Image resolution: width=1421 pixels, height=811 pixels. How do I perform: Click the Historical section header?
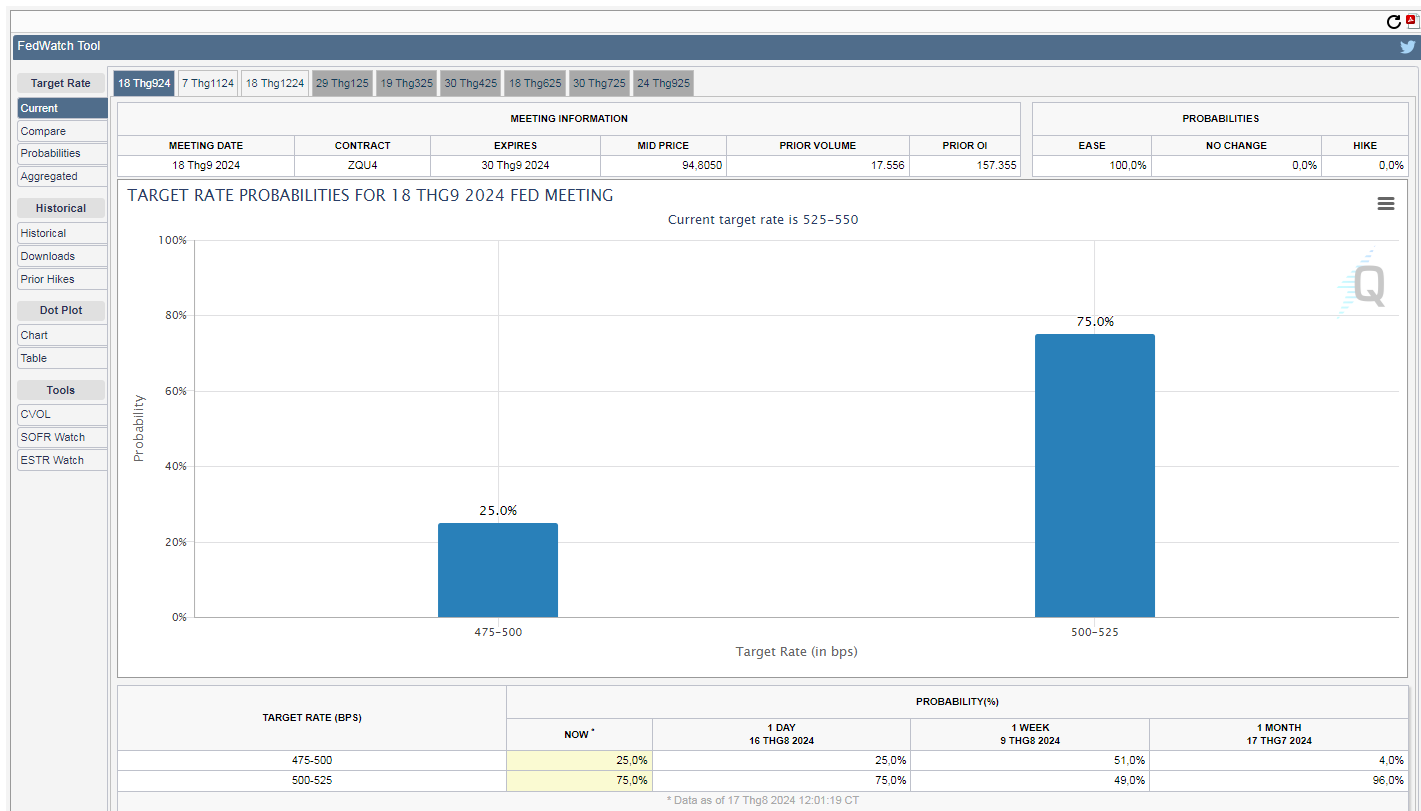click(61, 208)
